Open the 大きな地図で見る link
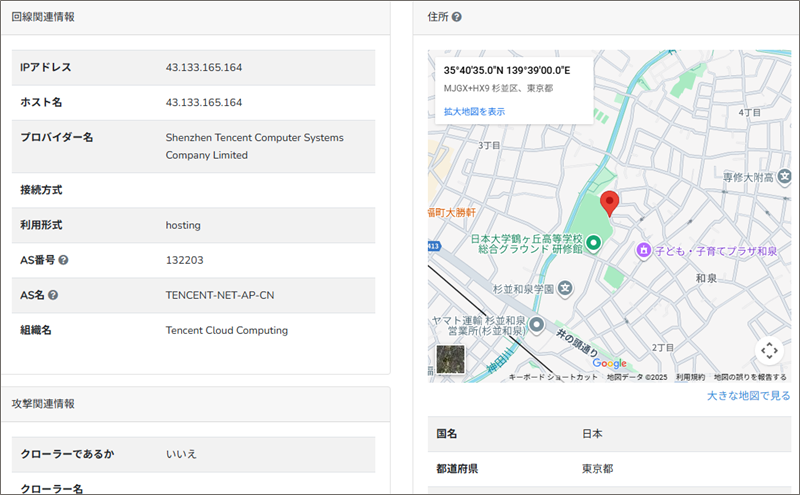 748,396
